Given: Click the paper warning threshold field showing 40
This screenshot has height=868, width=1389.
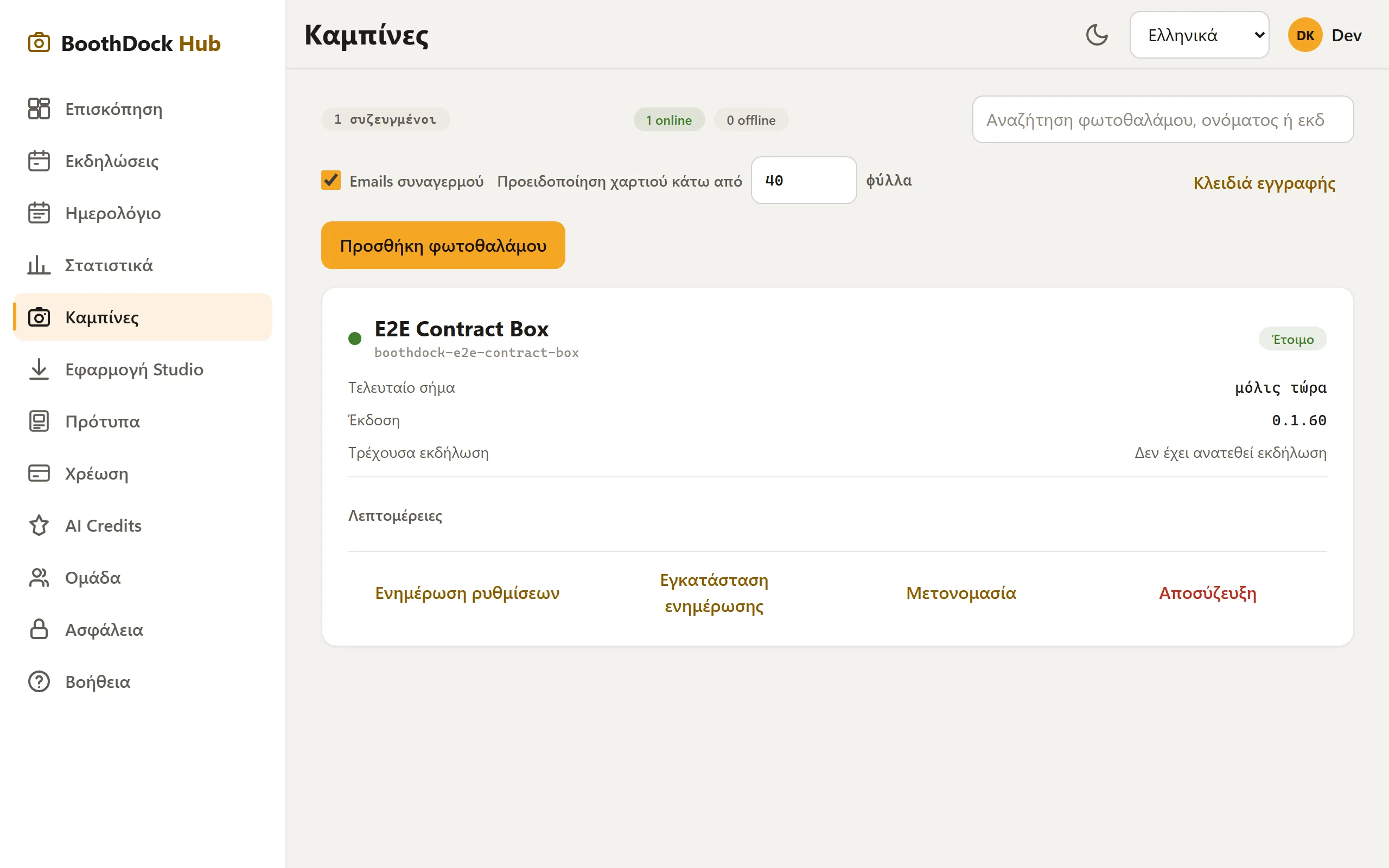Looking at the screenshot, I should coord(804,180).
